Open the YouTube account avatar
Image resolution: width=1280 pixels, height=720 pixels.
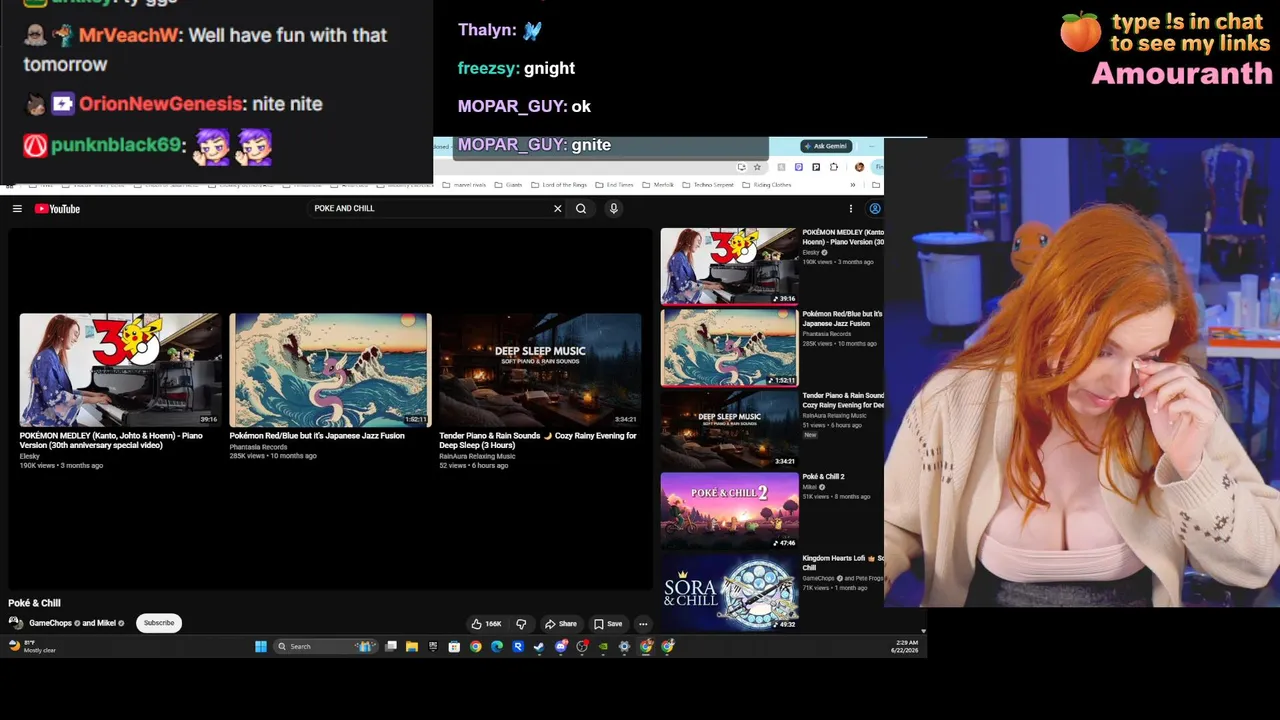[x=875, y=209]
